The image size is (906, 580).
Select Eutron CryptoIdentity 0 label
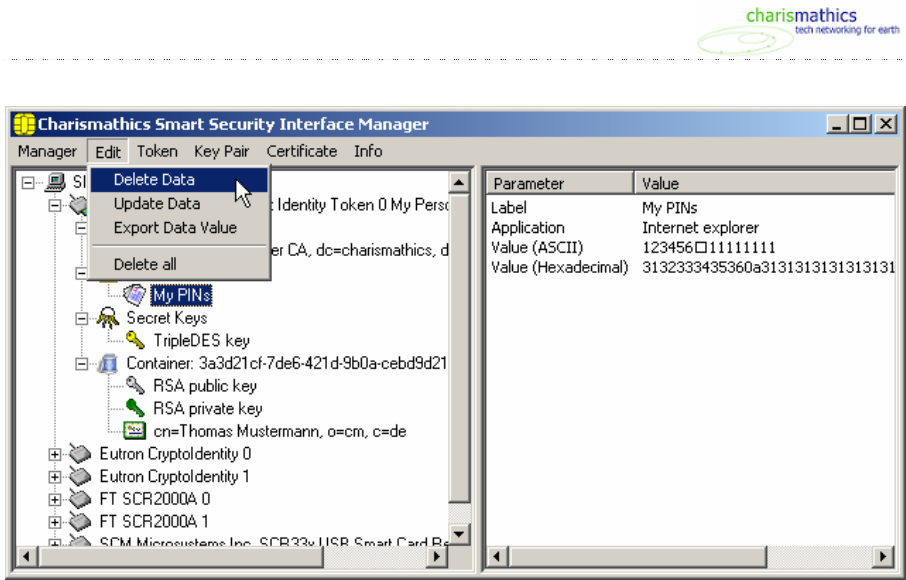click(175, 454)
